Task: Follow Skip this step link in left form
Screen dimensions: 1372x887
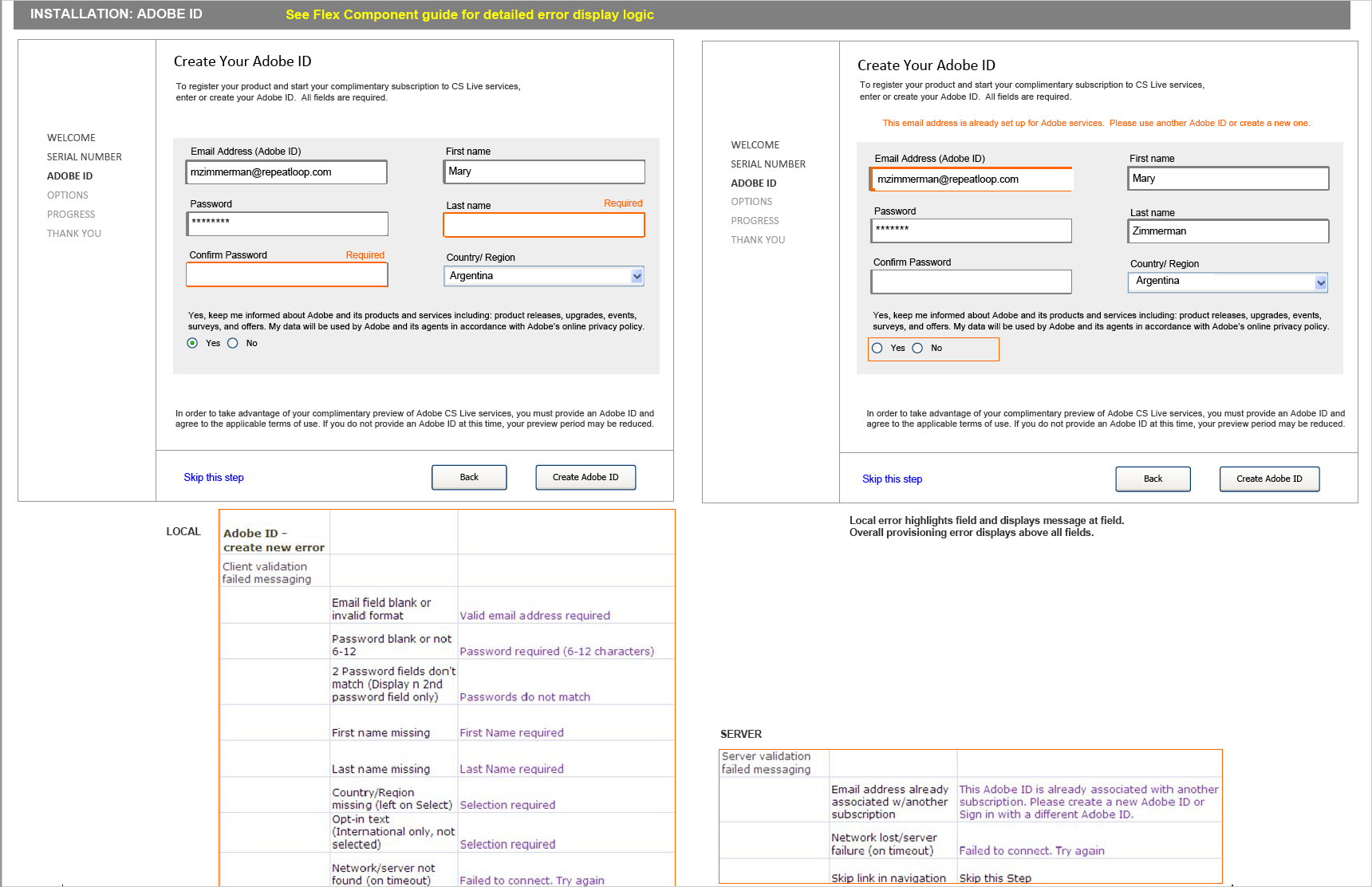Action: [x=214, y=477]
